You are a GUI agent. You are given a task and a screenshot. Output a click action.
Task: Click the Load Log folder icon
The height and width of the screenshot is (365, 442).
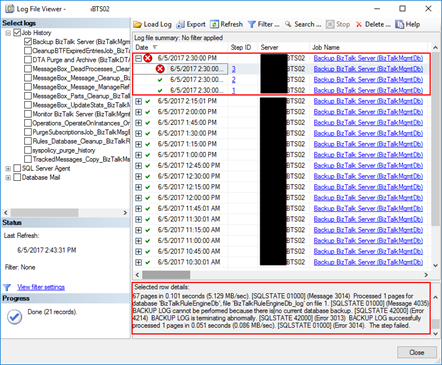[x=137, y=24]
